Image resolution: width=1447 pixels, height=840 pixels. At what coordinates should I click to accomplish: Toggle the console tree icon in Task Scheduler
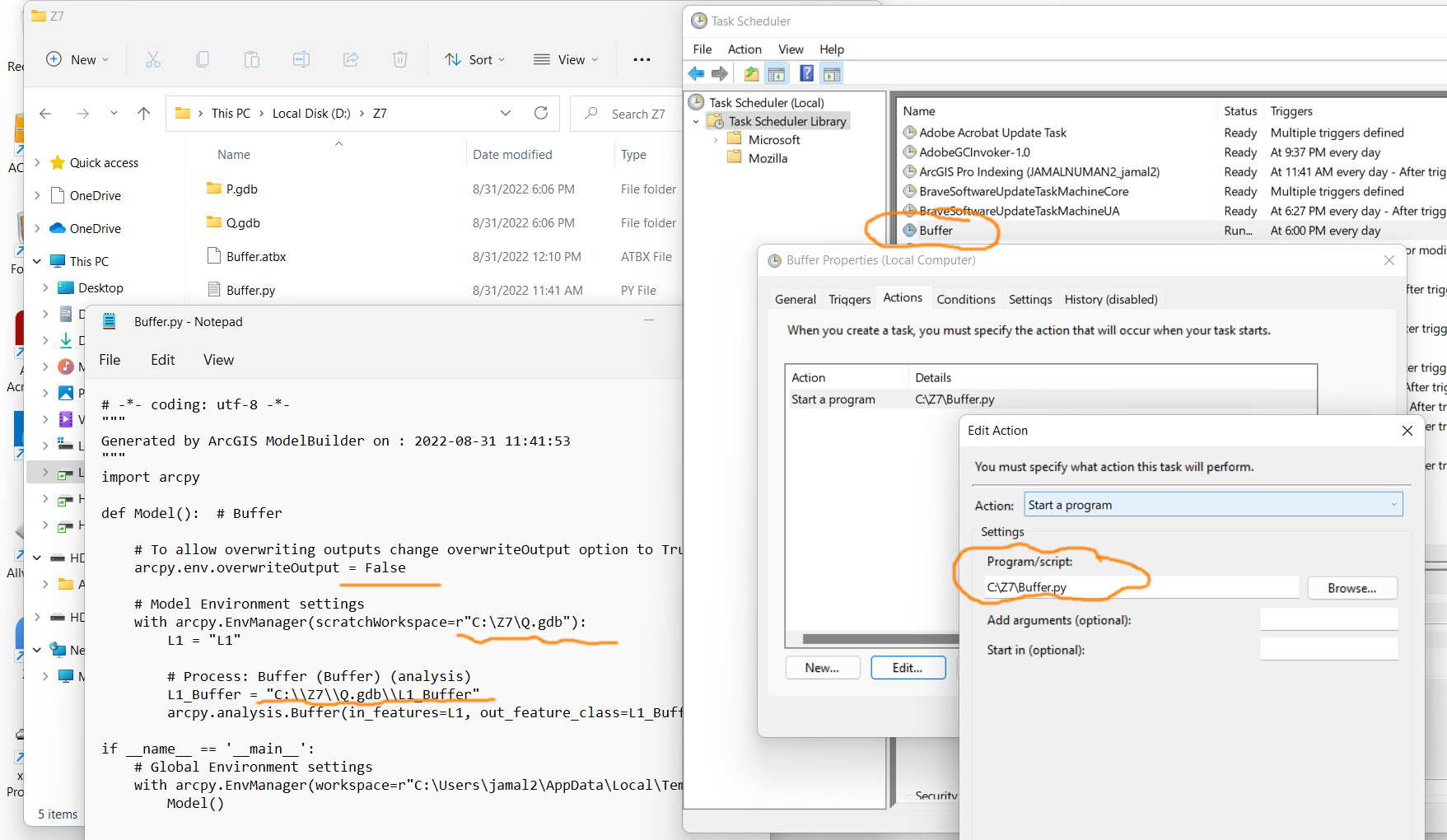click(776, 74)
